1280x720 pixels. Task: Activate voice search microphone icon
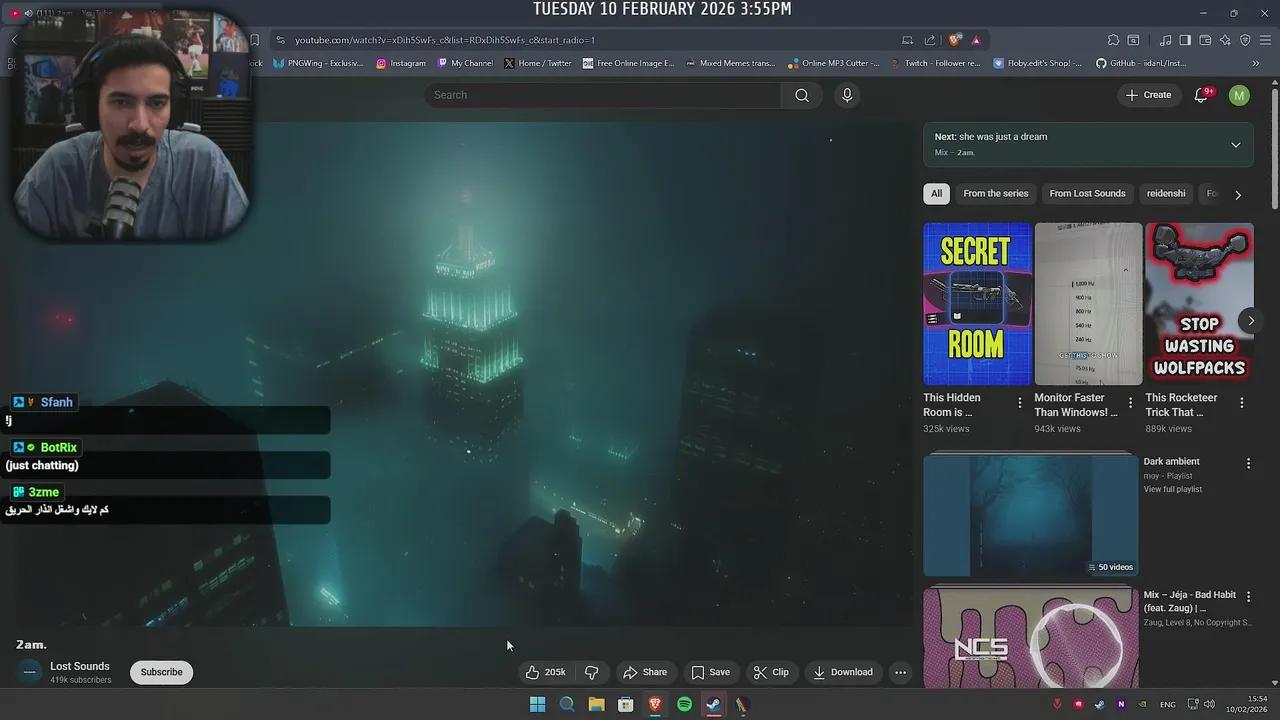(847, 95)
